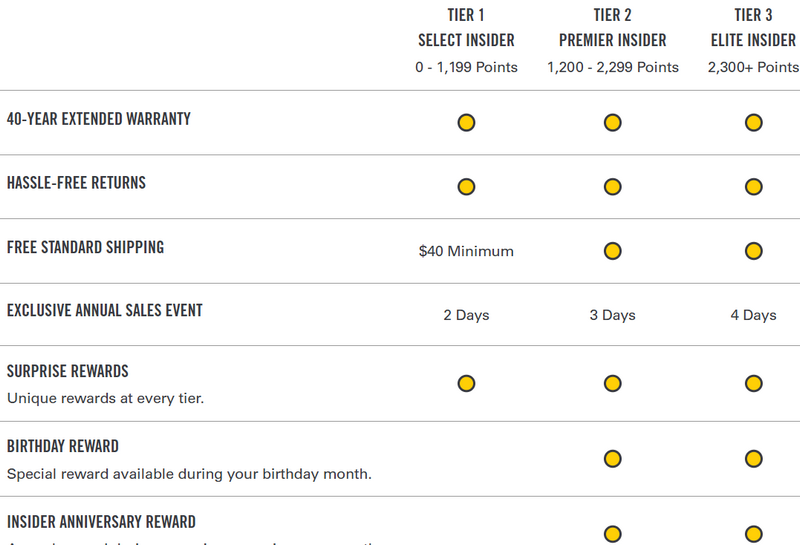This screenshot has width=800, height=545.
Task: Click Tier 2 dot for Free Standard Shipping
Action: (x=613, y=251)
